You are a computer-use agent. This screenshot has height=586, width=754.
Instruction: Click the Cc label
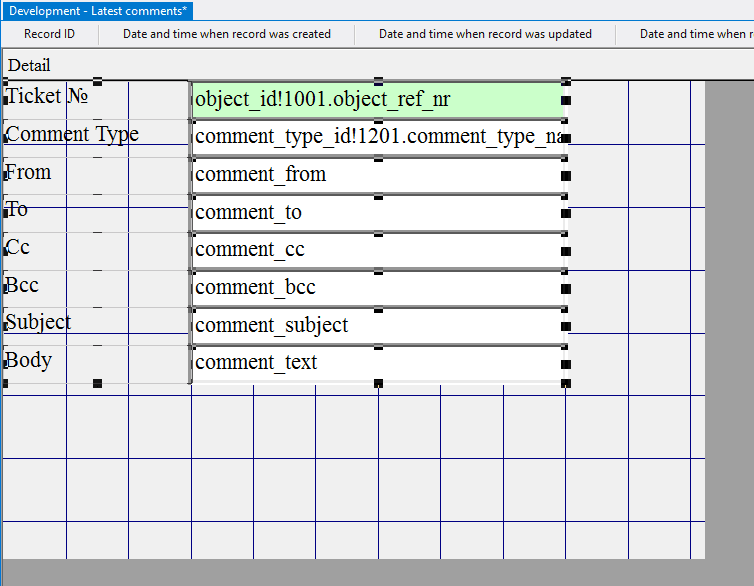[x=18, y=247]
